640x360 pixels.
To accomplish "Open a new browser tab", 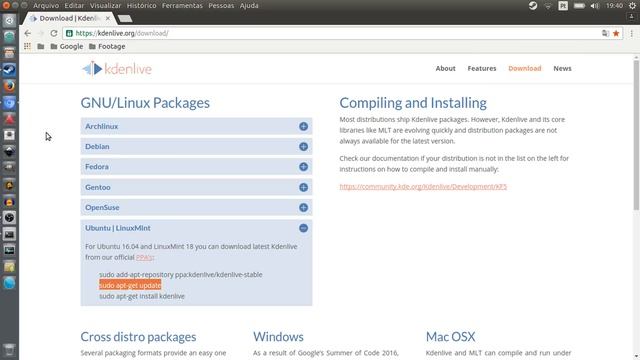I will click(125, 18).
